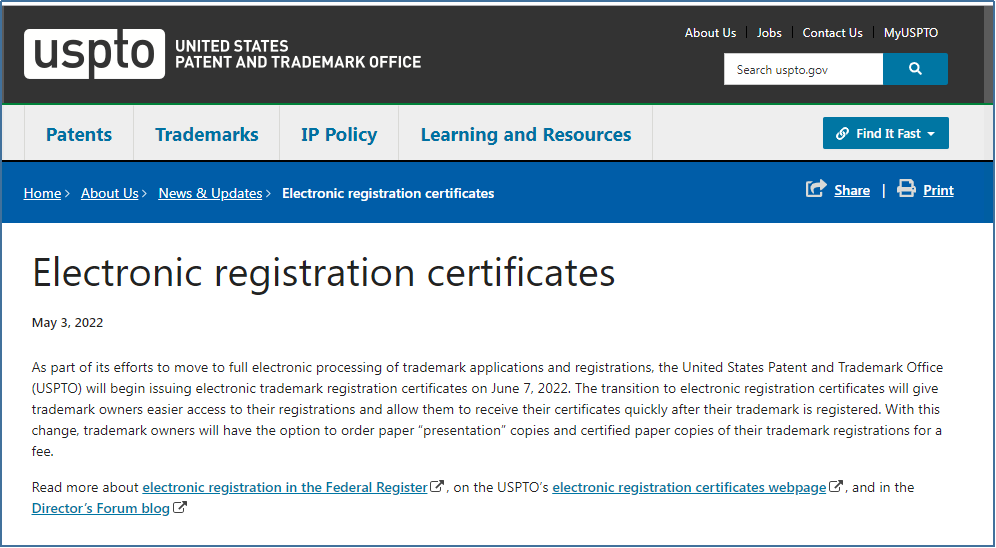Click in the Search uspto.gov field
This screenshot has width=996, height=548.
pyautogui.click(x=803, y=70)
